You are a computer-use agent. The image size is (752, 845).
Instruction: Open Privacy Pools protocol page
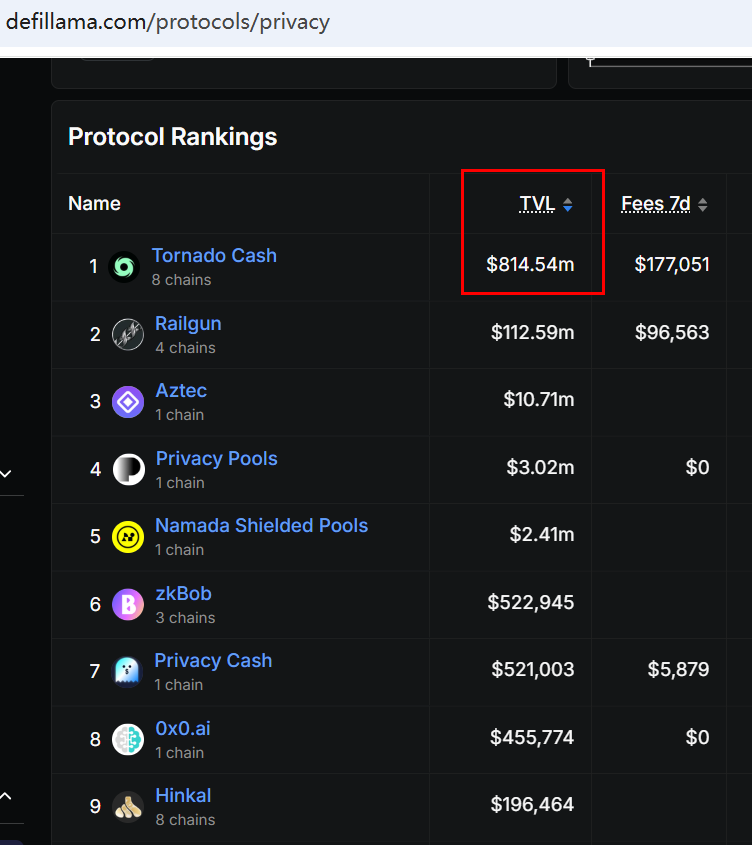217,459
